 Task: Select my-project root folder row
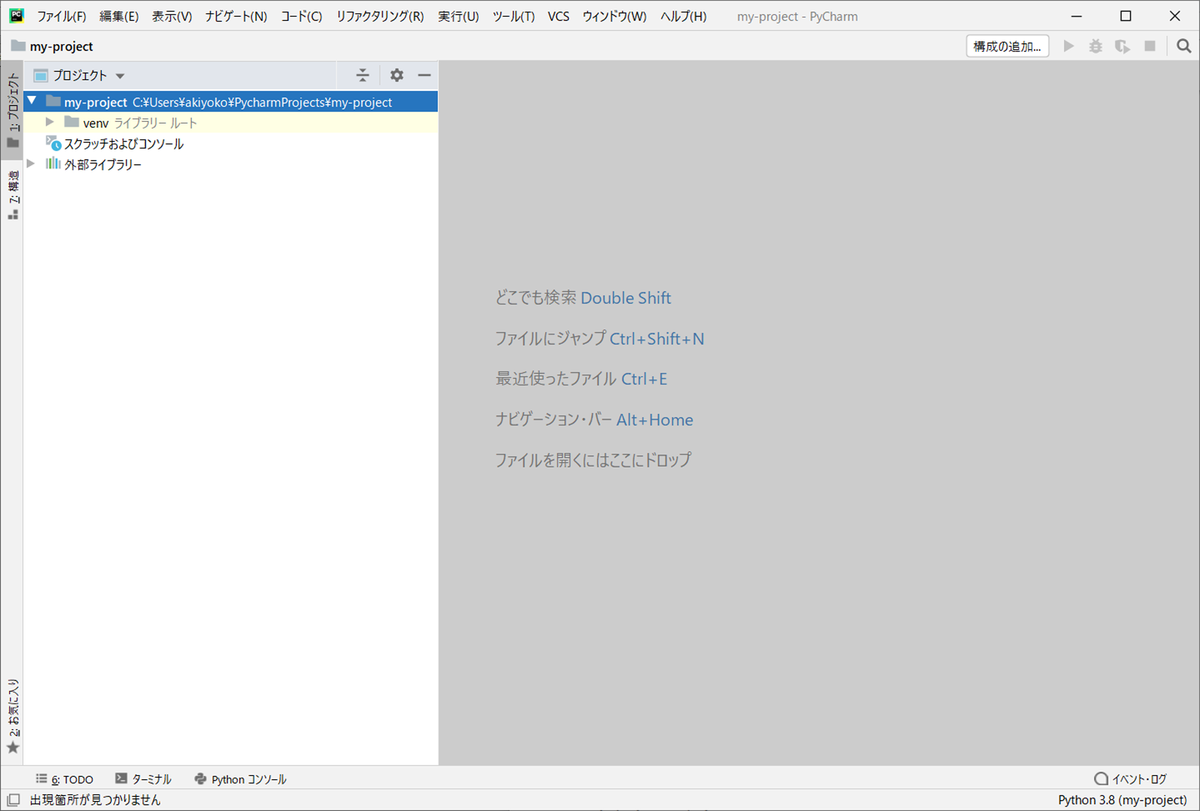[x=231, y=102]
